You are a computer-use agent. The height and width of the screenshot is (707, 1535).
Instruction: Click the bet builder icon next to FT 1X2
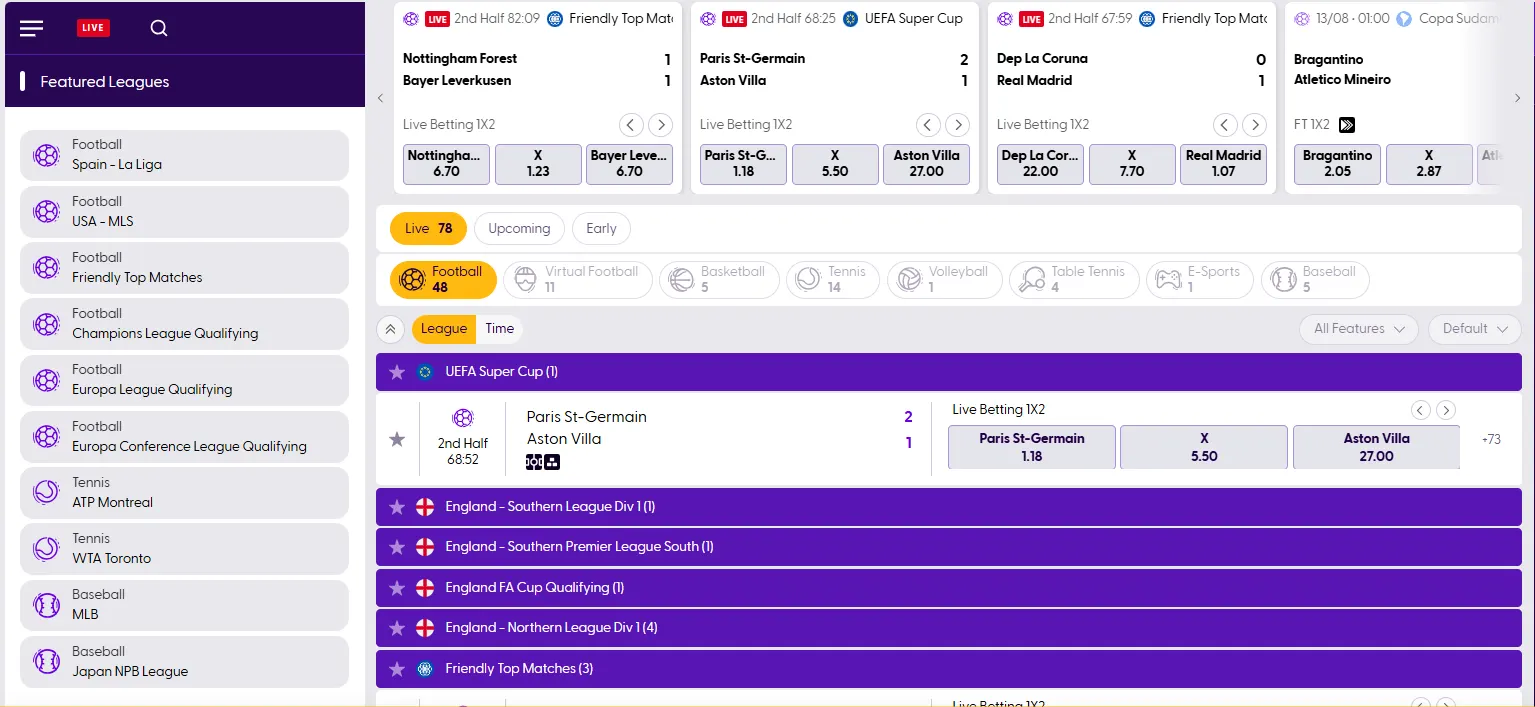[1347, 125]
